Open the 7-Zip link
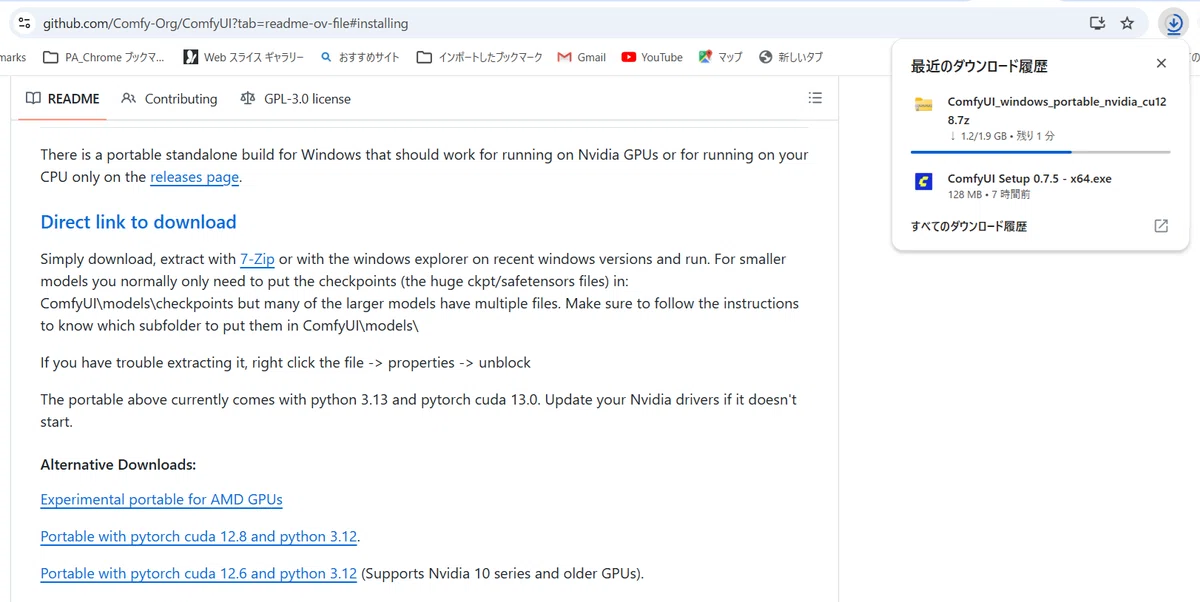Screen dimensions: 1200x602 (257, 259)
